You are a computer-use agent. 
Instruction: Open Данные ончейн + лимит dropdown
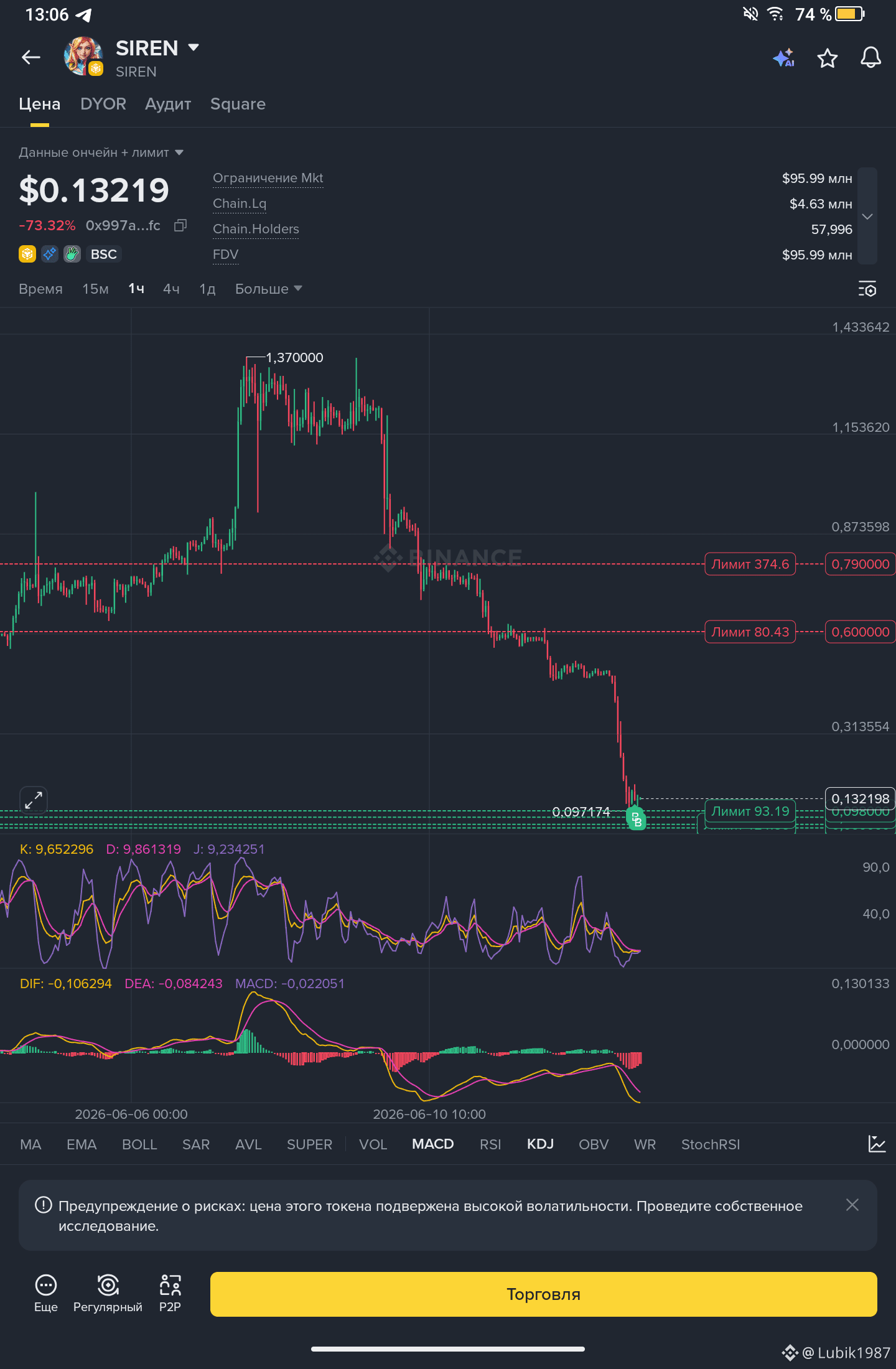point(101,152)
